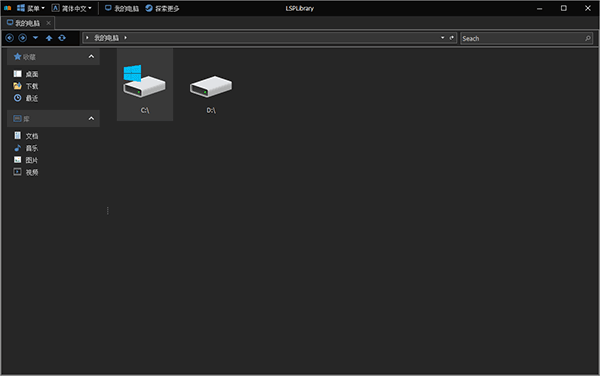Open the 简体中文 language dropdown
The width and height of the screenshot is (600, 376).
click(x=72, y=8)
